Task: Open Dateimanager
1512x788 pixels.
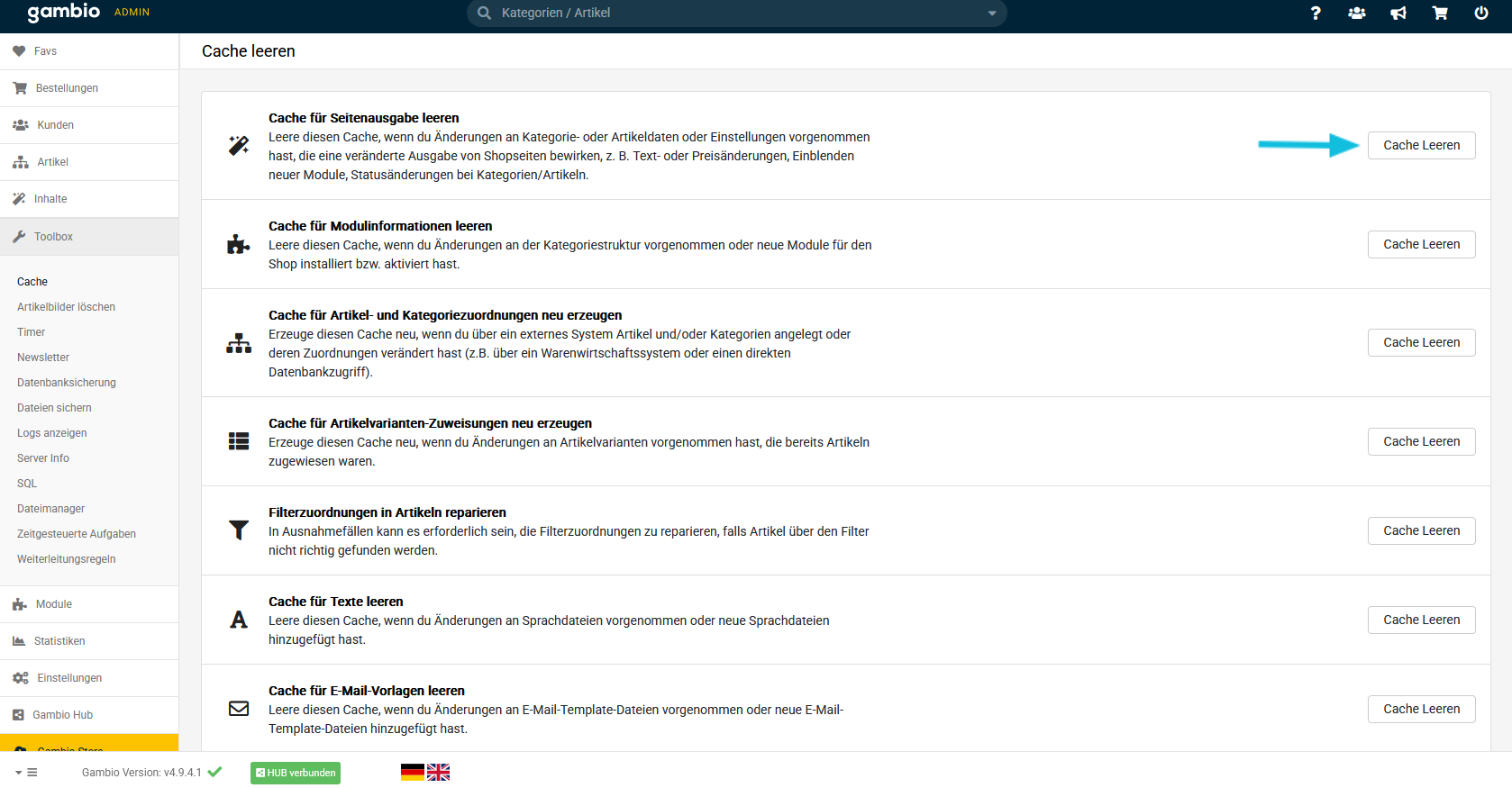Action: click(50, 509)
